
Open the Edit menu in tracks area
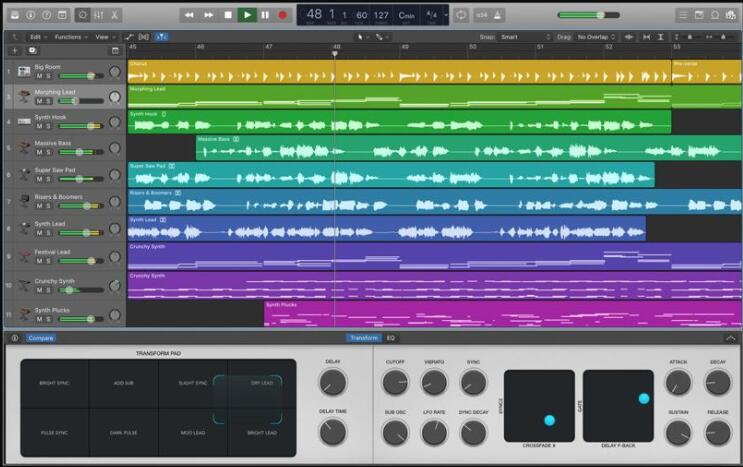click(37, 37)
